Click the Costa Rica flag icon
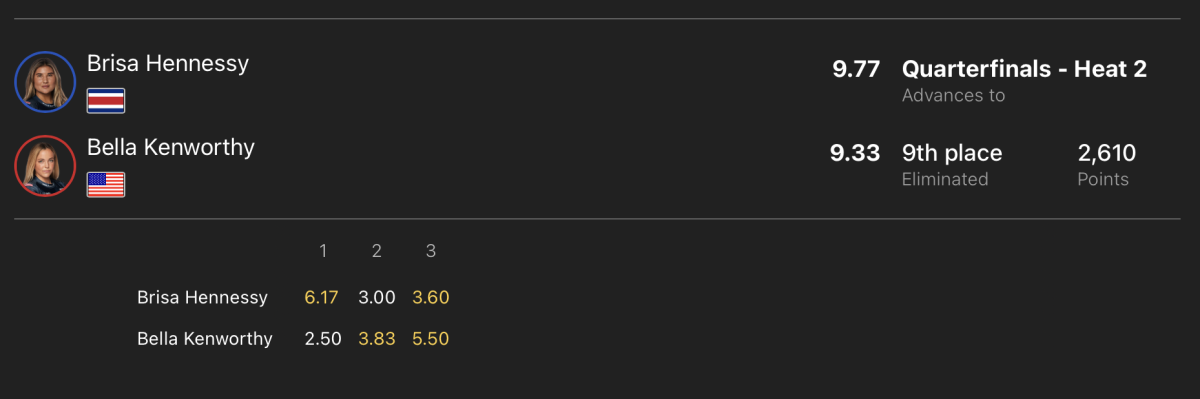Screen dimensions: 1200x399 [x=106, y=100]
